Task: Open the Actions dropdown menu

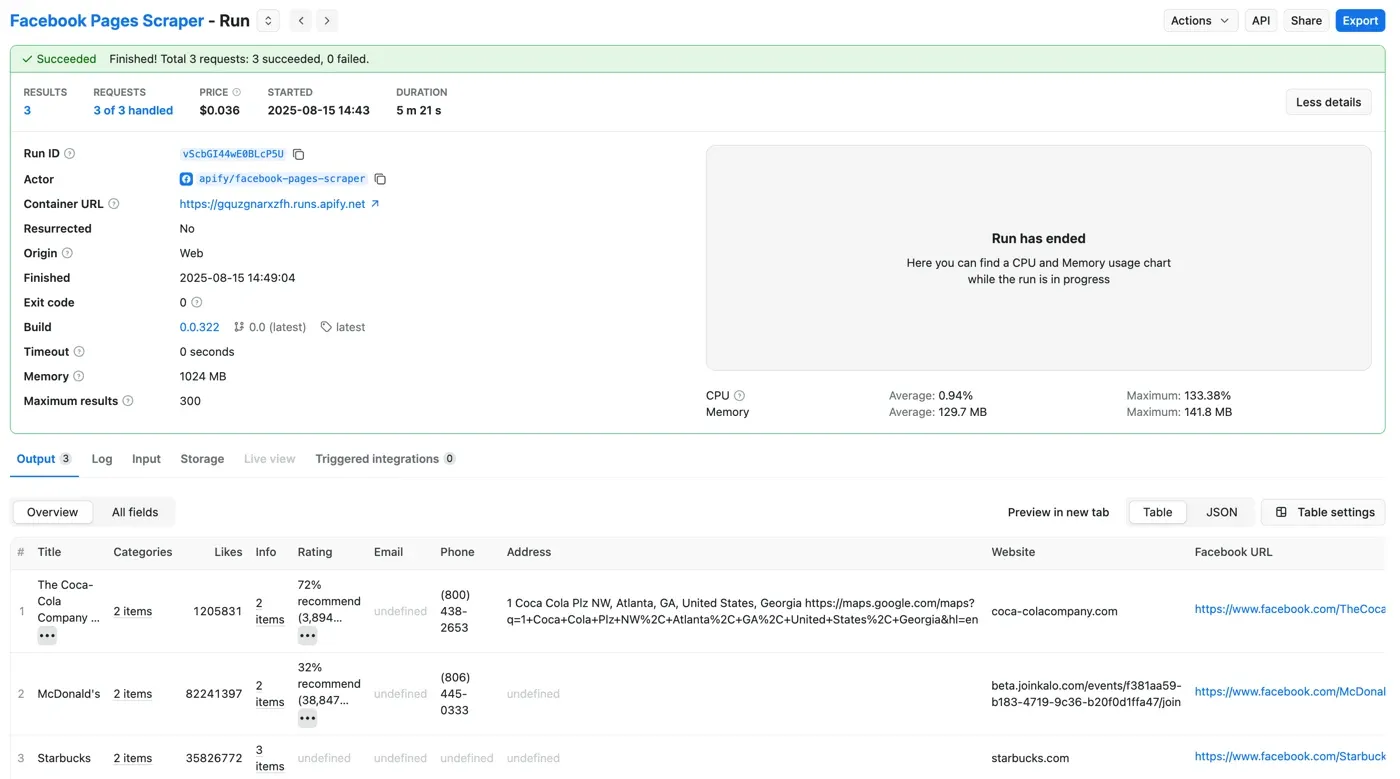Action: 1200,20
